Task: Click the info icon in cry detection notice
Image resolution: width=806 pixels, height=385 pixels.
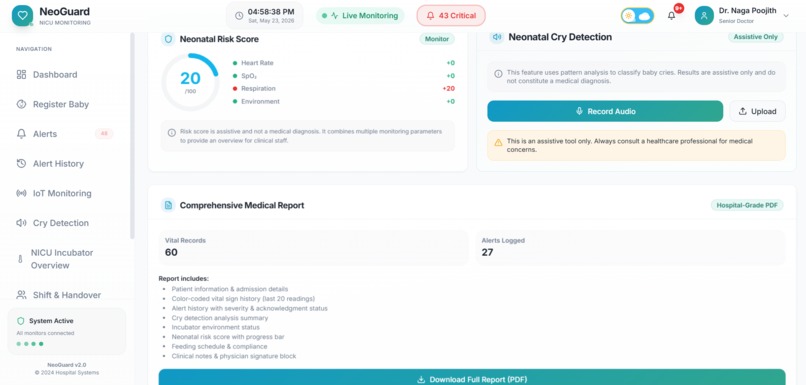Action: pos(498,74)
